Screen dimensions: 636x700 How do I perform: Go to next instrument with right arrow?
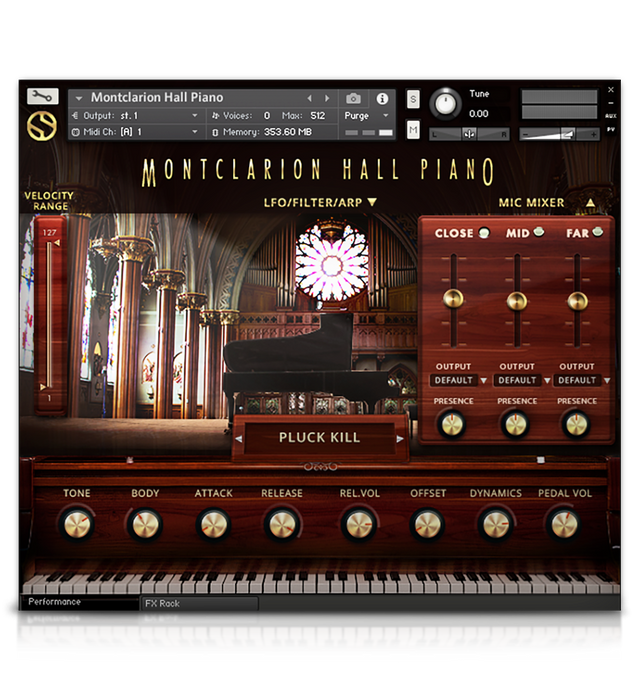[326, 98]
